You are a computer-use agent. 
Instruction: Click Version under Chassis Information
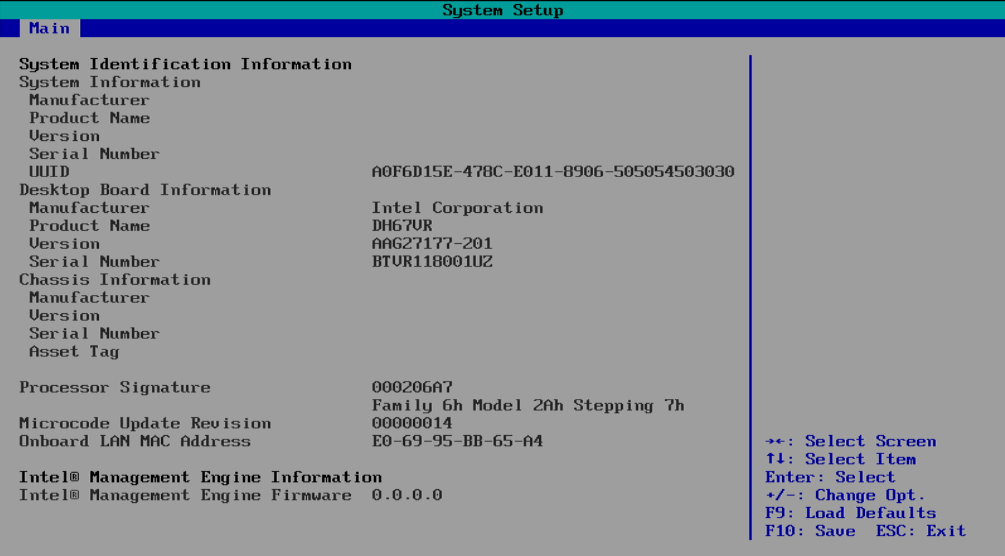click(x=64, y=316)
